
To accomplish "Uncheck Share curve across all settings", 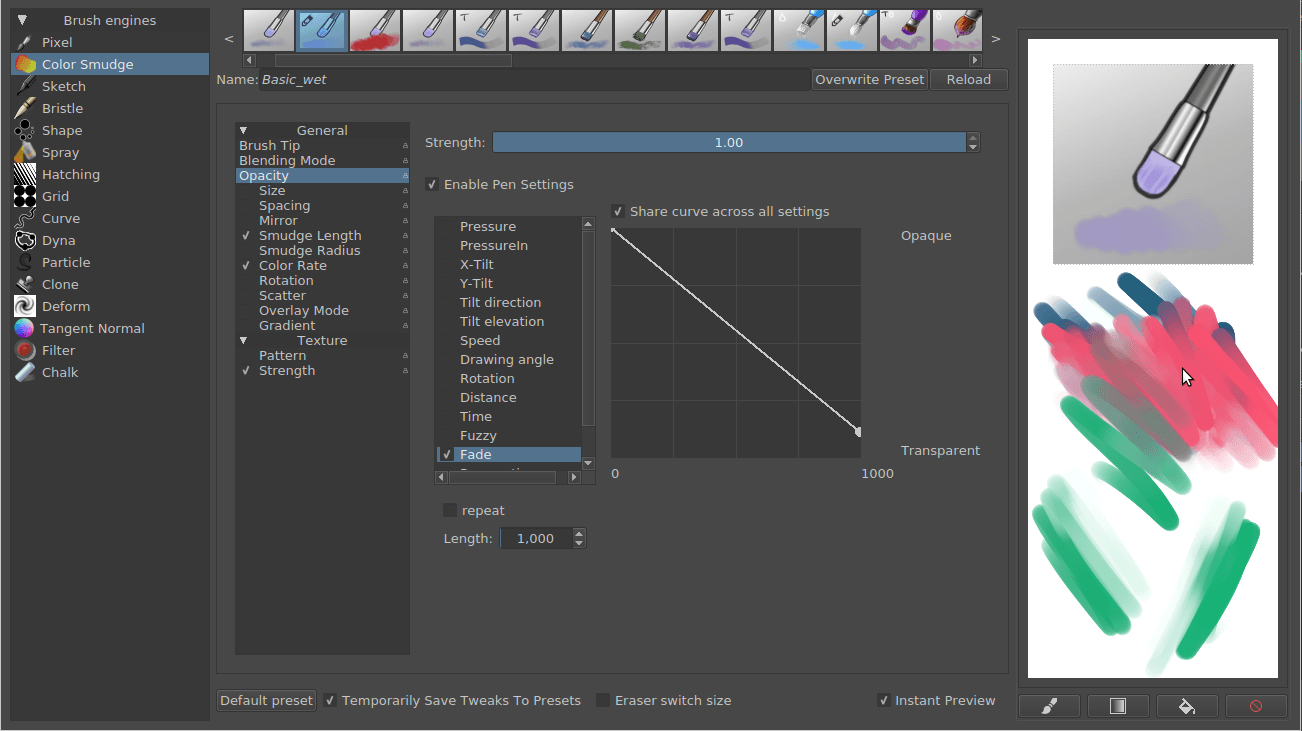I will pos(617,211).
